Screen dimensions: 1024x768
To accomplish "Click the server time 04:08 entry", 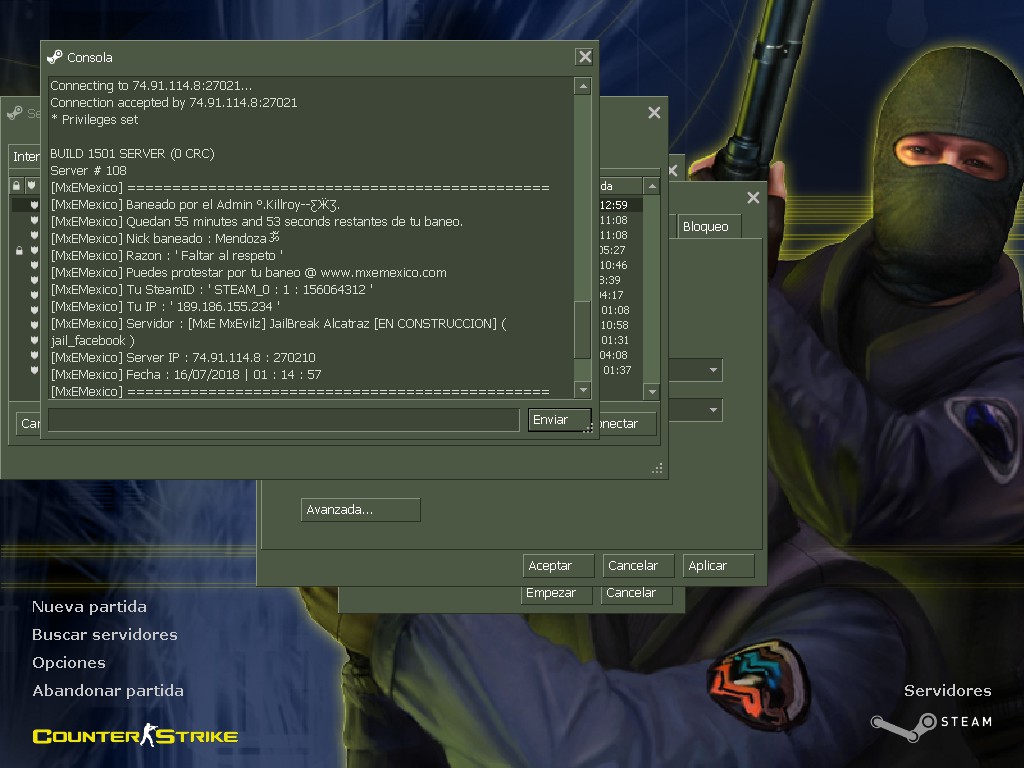I will coord(614,355).
